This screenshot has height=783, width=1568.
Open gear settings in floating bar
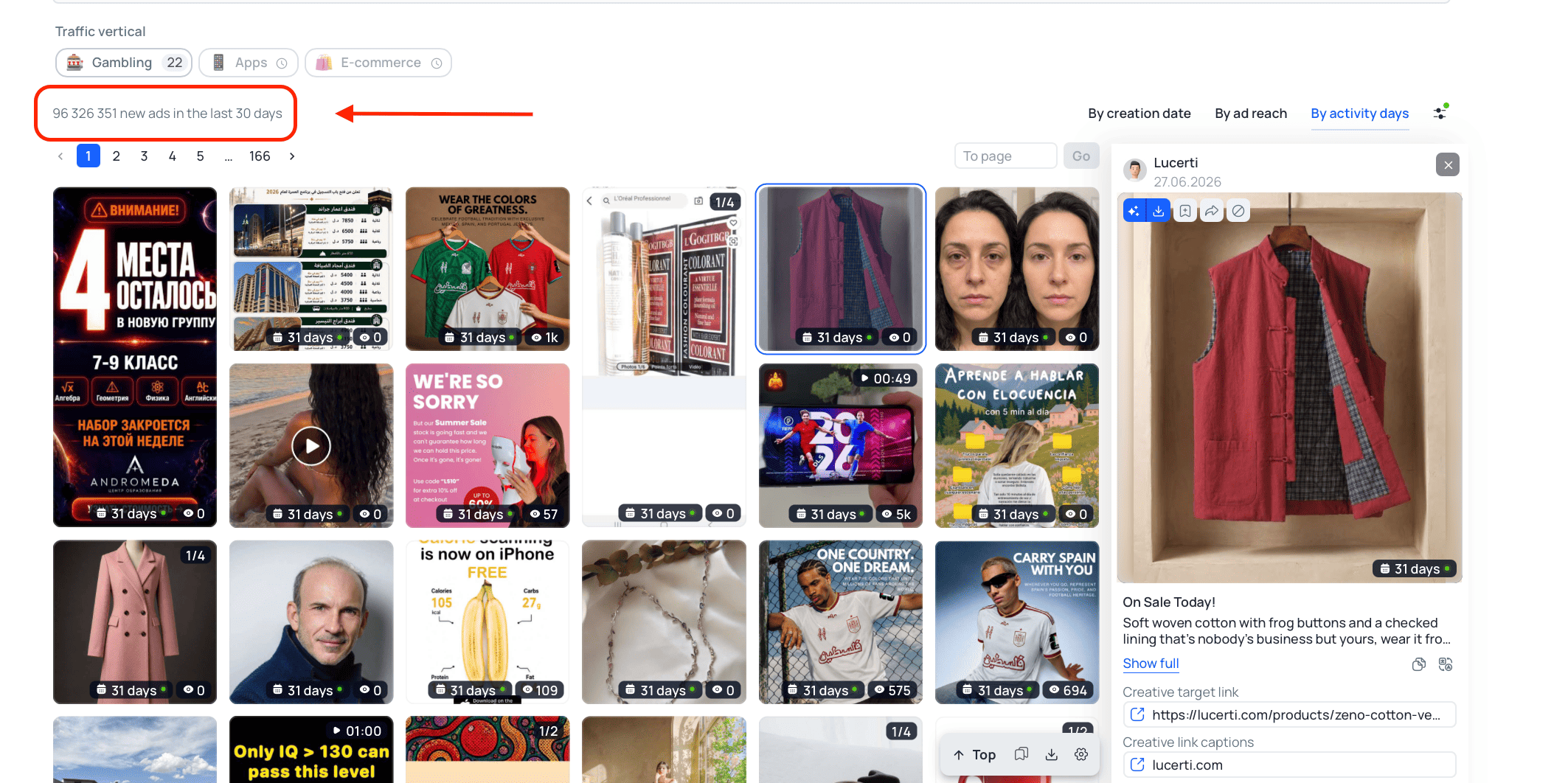[1081, 754]
